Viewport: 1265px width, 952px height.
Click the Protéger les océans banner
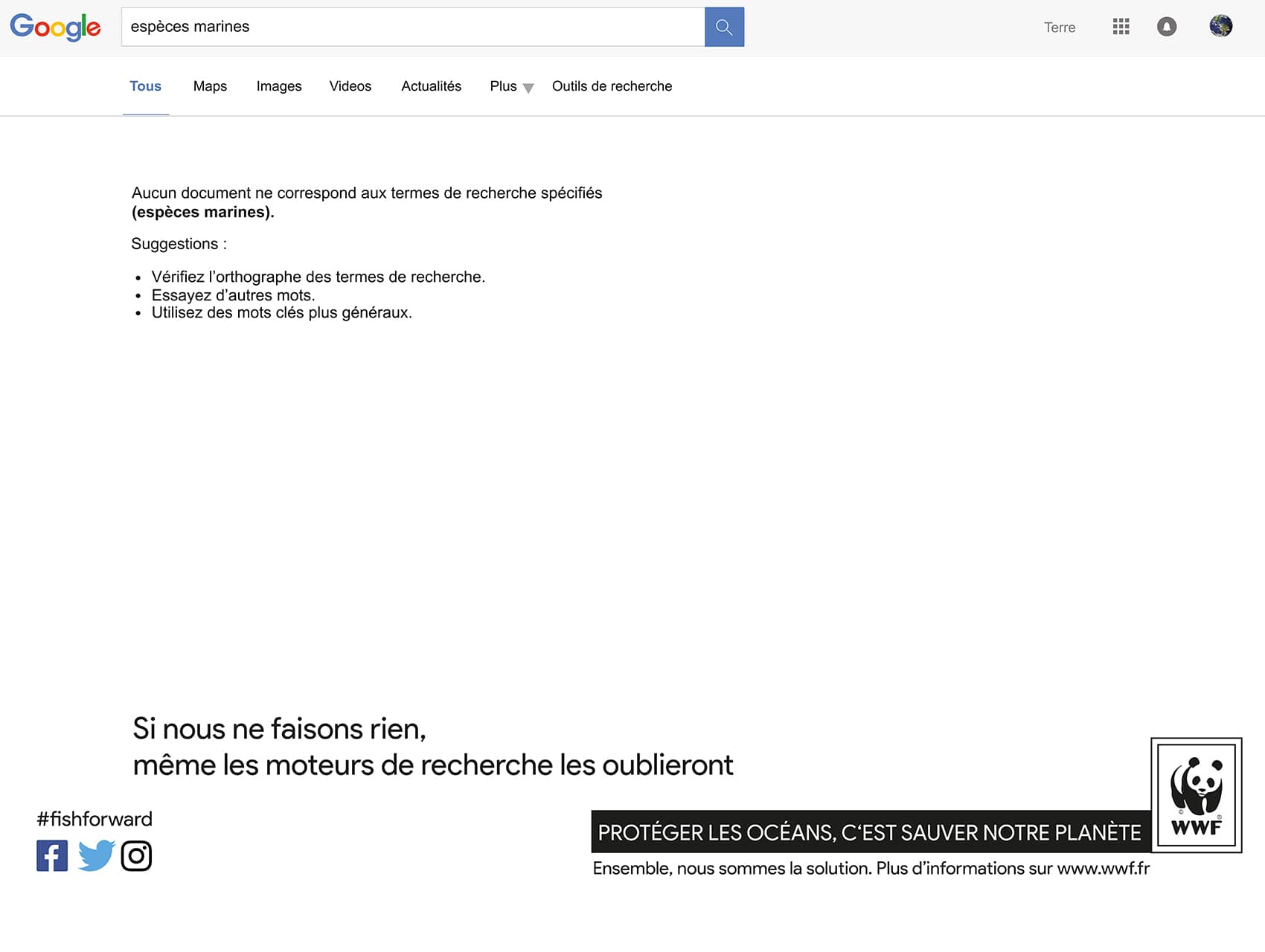tap(869, 832)
